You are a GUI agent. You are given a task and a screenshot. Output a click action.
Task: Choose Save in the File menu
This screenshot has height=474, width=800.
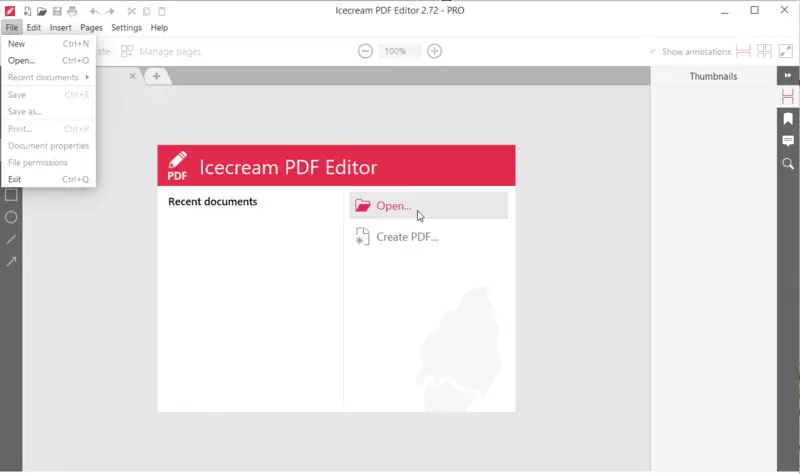48,94
